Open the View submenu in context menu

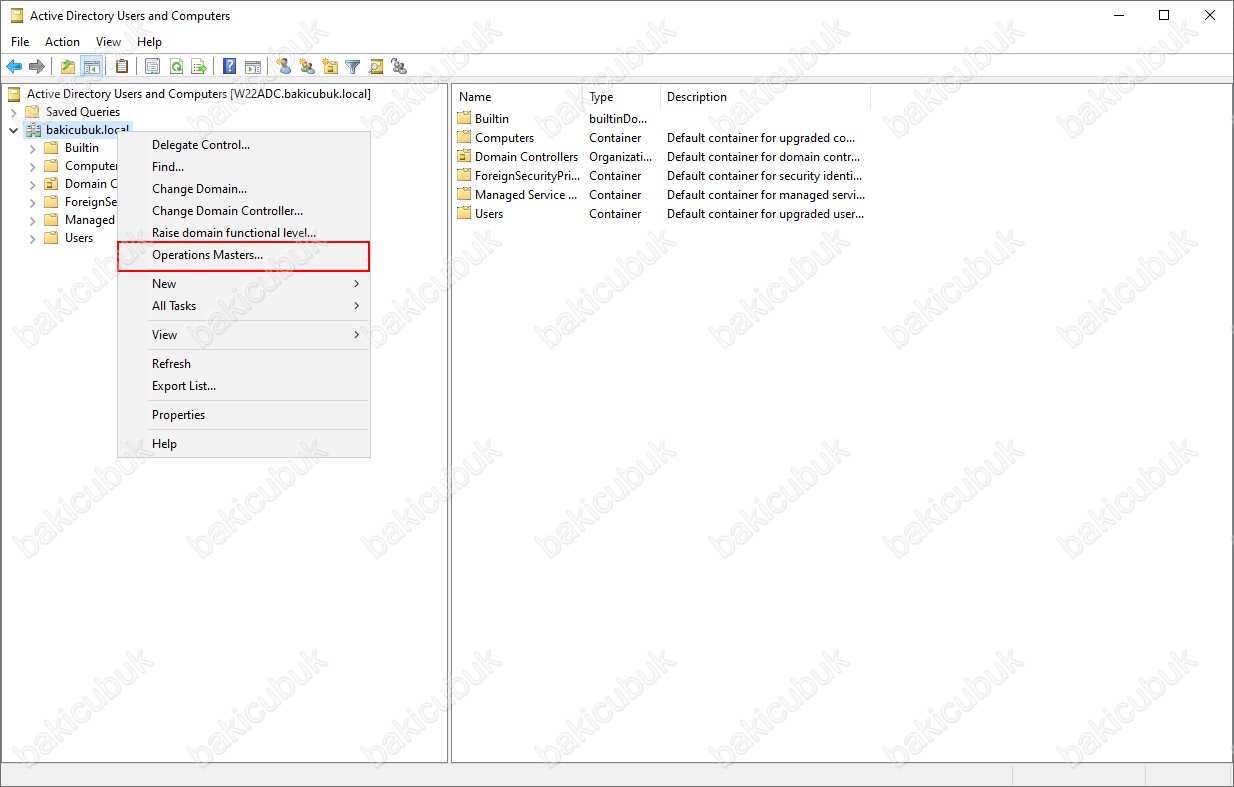click(x=244, y=335)
